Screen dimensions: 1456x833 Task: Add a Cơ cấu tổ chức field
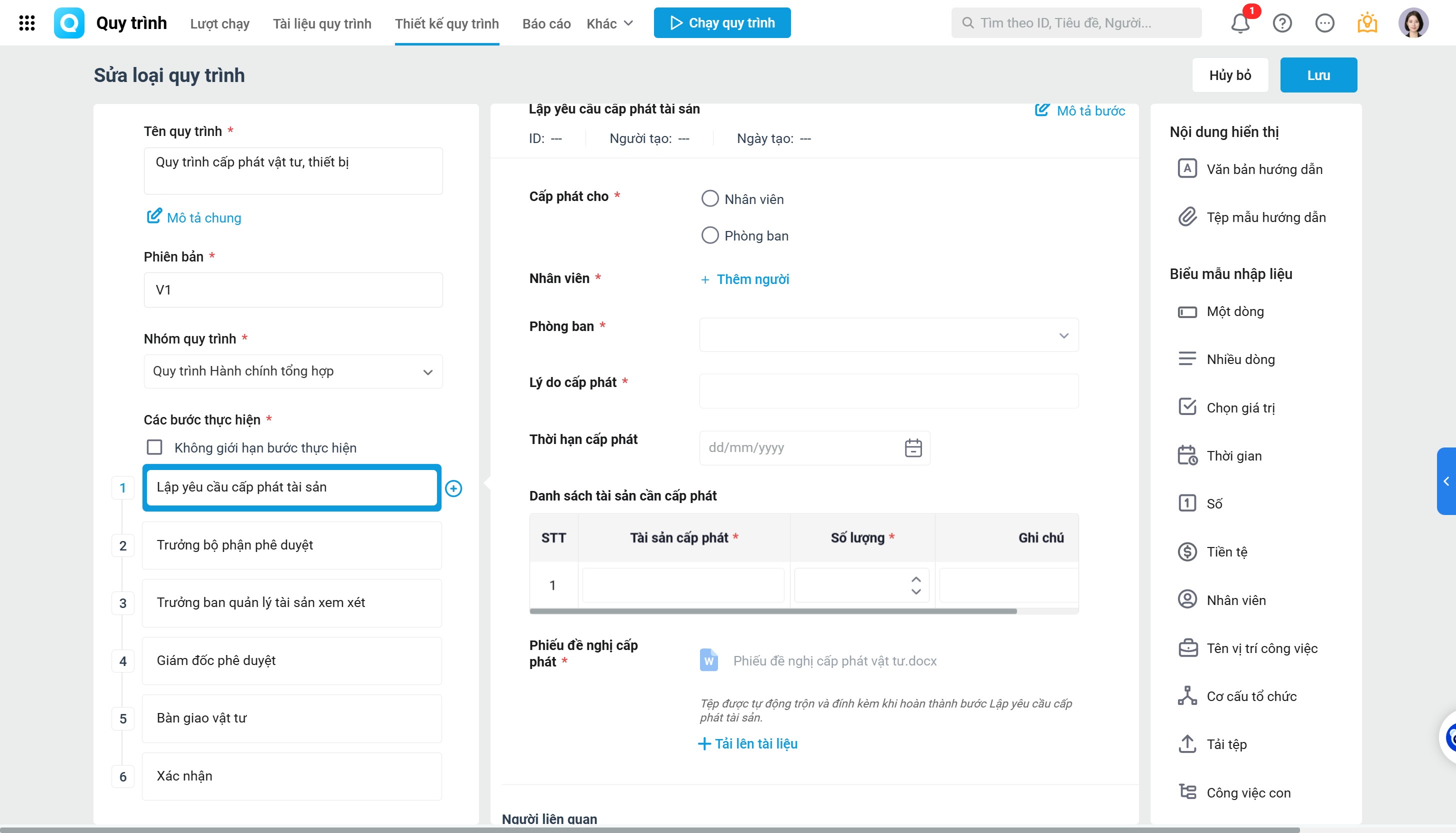coord(1237,695)
